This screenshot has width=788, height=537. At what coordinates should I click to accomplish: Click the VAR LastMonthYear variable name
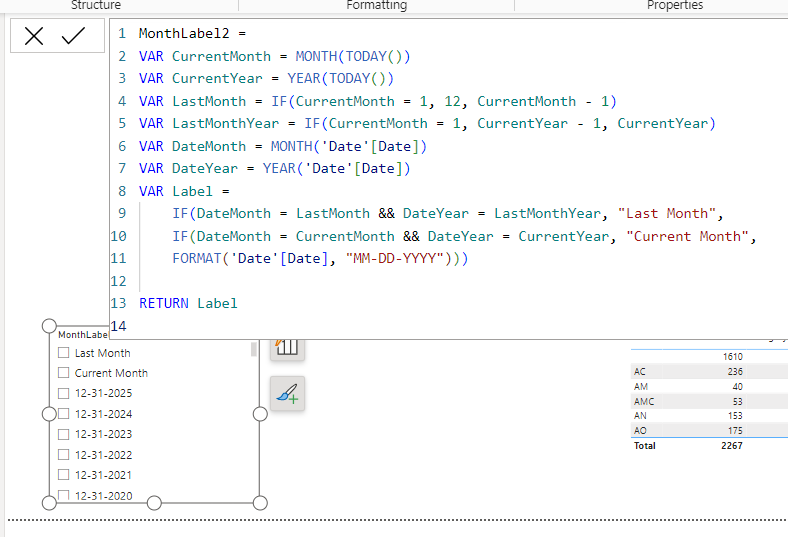pos(225,124)
